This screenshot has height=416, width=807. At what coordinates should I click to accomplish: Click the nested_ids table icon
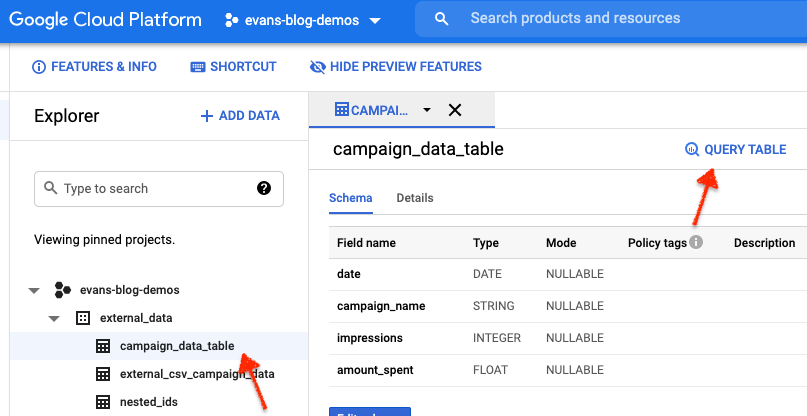102,402
